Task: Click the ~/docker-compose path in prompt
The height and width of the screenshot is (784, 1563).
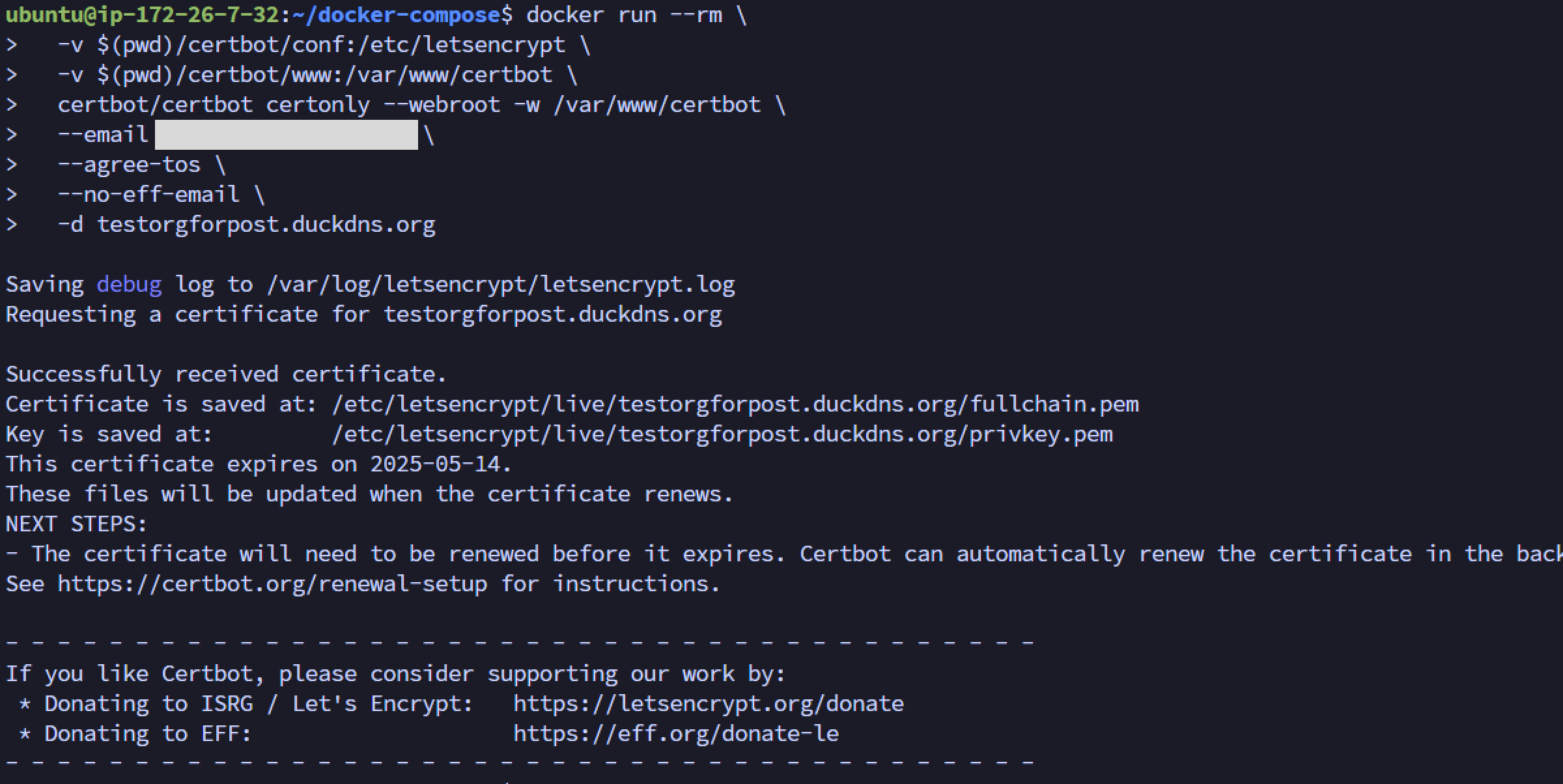Action: (396, 14)
